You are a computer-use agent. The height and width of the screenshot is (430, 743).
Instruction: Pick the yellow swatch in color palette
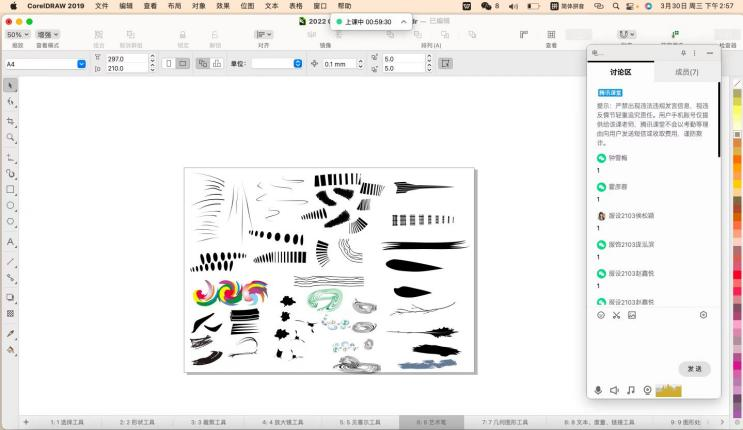point(738,111)
